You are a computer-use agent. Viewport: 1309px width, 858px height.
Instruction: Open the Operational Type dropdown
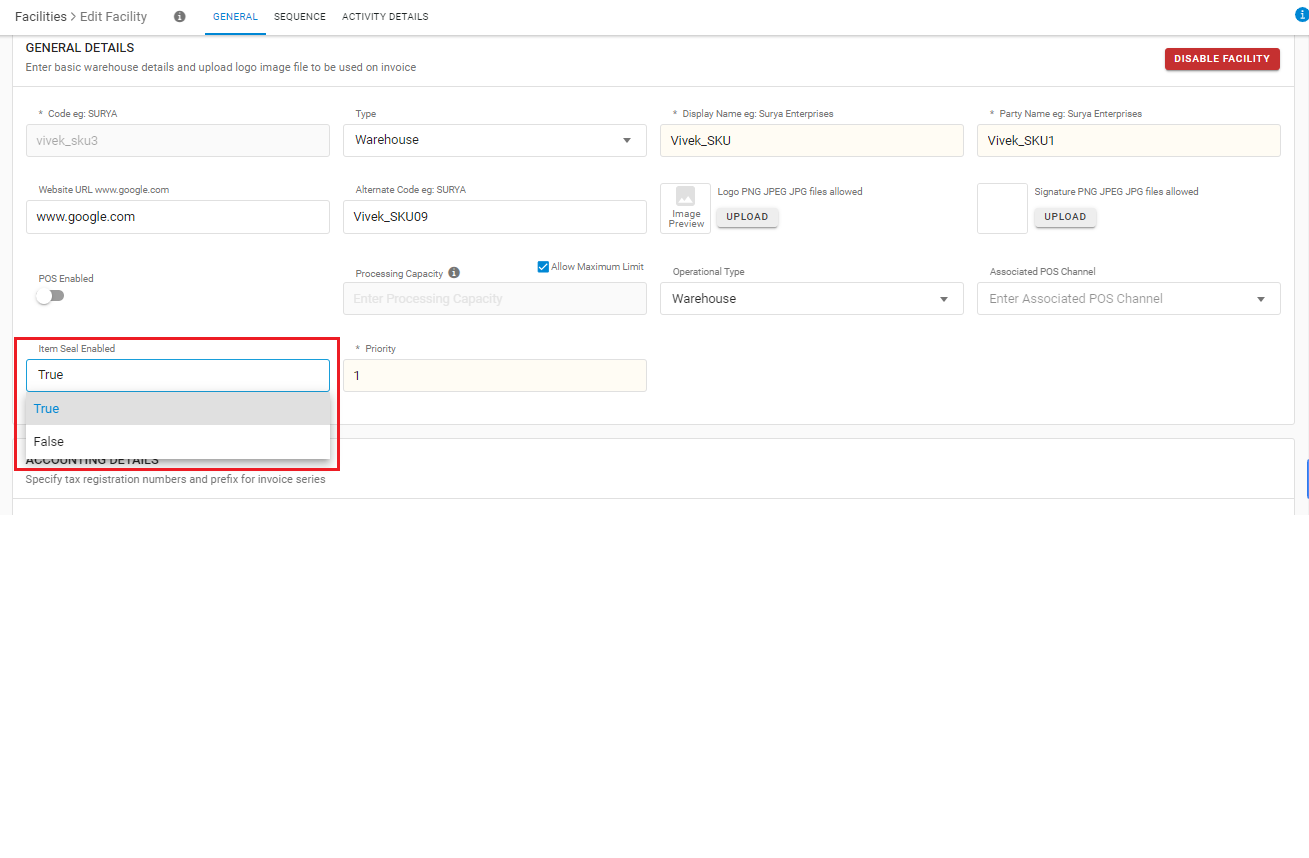click(812, 299)
